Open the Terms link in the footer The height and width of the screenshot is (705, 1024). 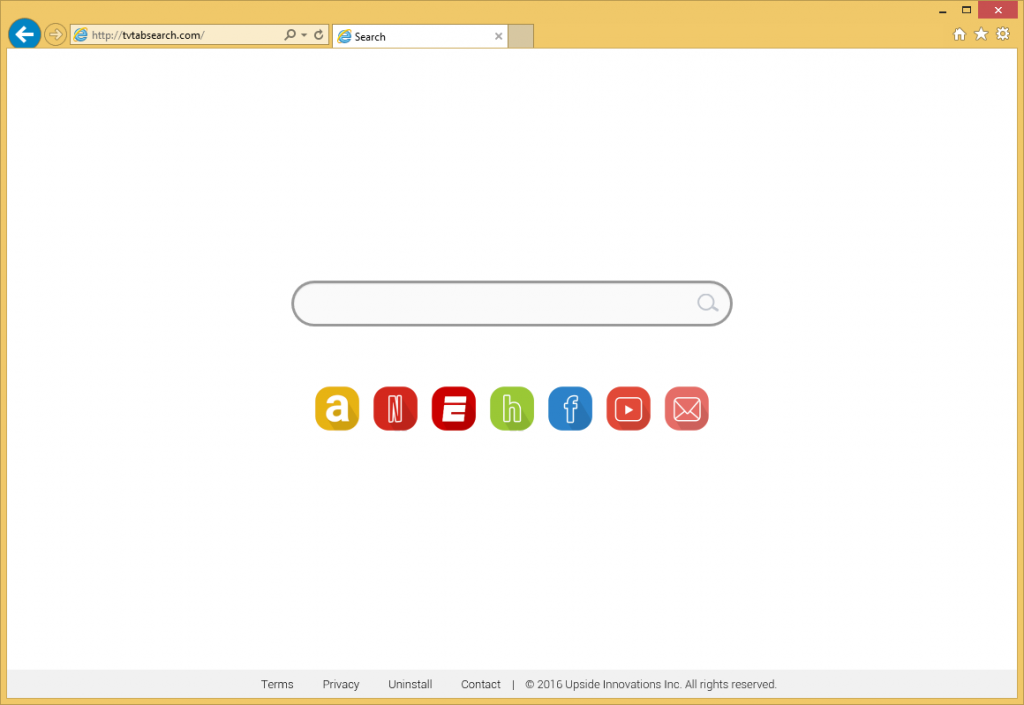click(x=277, y=684)
